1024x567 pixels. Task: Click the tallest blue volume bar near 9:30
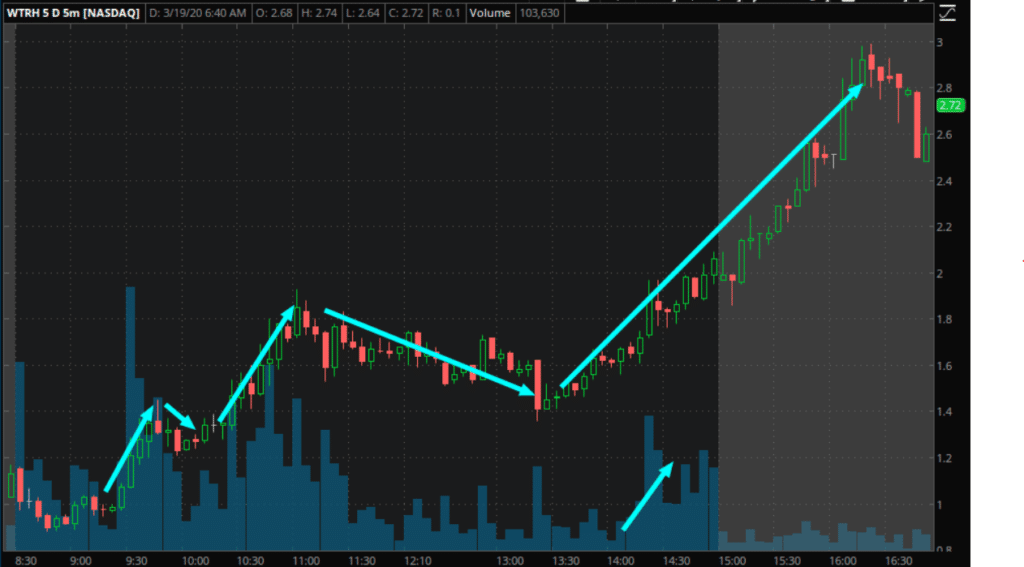[131, 418]
